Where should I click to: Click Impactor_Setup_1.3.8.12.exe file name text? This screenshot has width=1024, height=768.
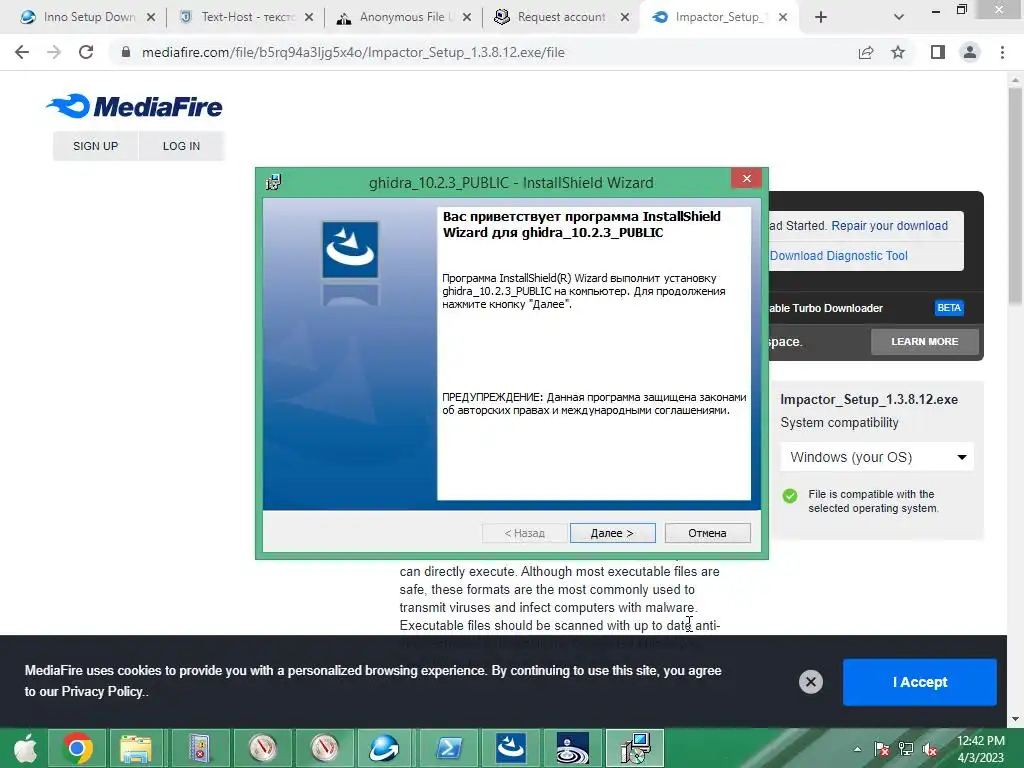click(x=869, y=399)
